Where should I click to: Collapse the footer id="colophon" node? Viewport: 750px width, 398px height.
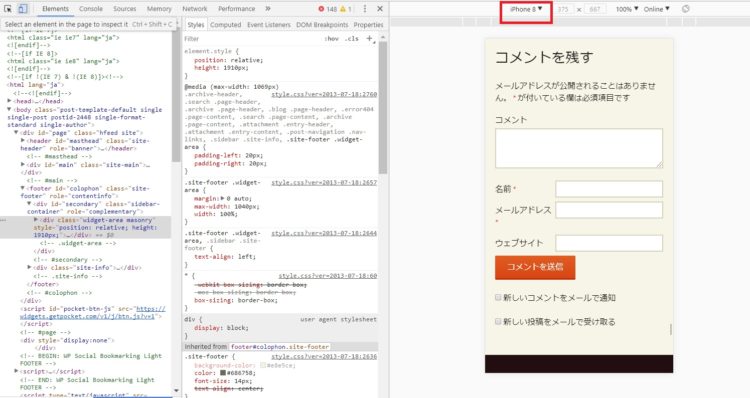[22, 188]
